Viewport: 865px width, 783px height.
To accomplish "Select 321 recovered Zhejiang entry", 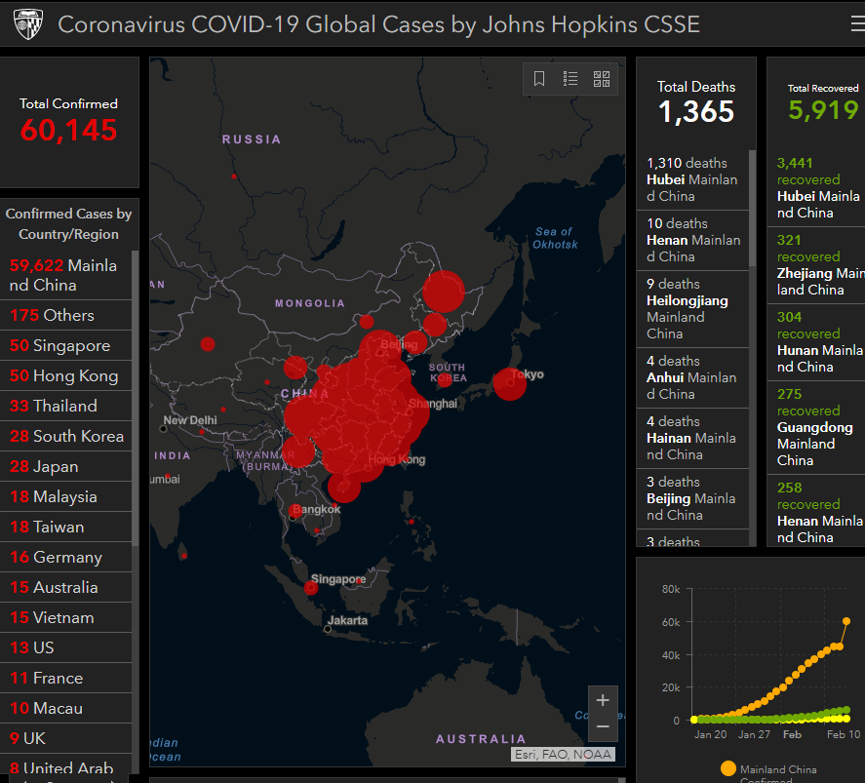I will pyautogui.click(x=816, y=265).
